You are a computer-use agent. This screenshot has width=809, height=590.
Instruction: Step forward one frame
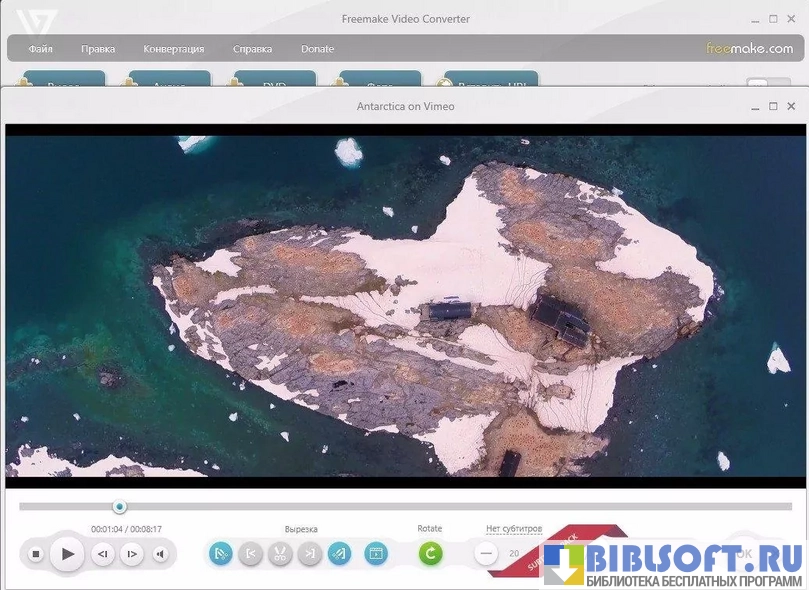(x=132, y=553)
